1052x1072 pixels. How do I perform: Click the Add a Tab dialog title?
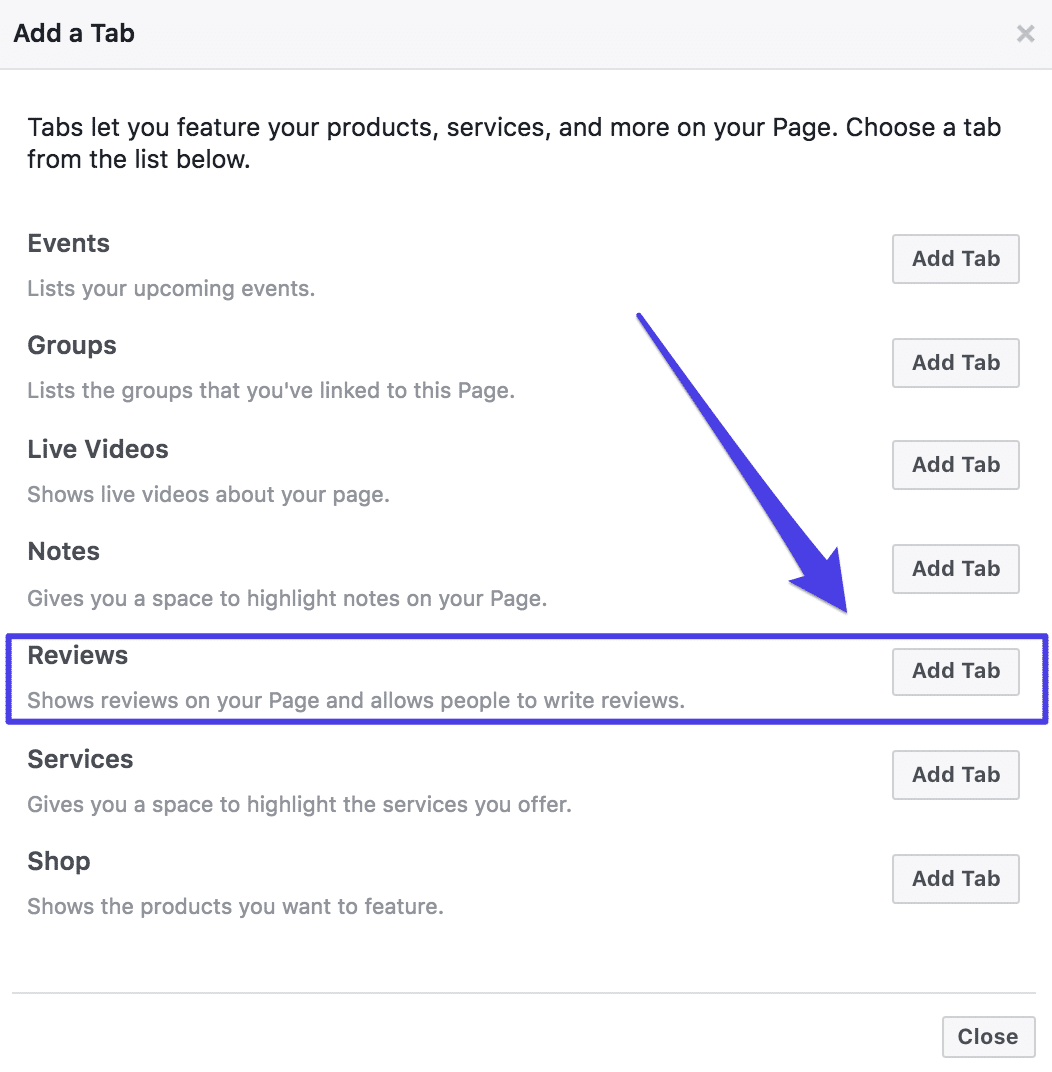coord(74,33)
